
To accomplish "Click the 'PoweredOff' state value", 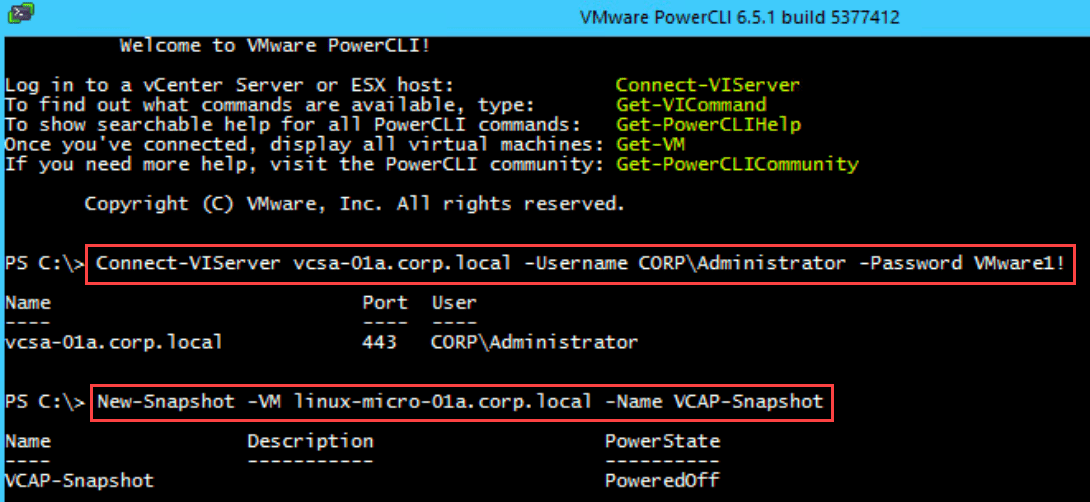I will point(662,480).
